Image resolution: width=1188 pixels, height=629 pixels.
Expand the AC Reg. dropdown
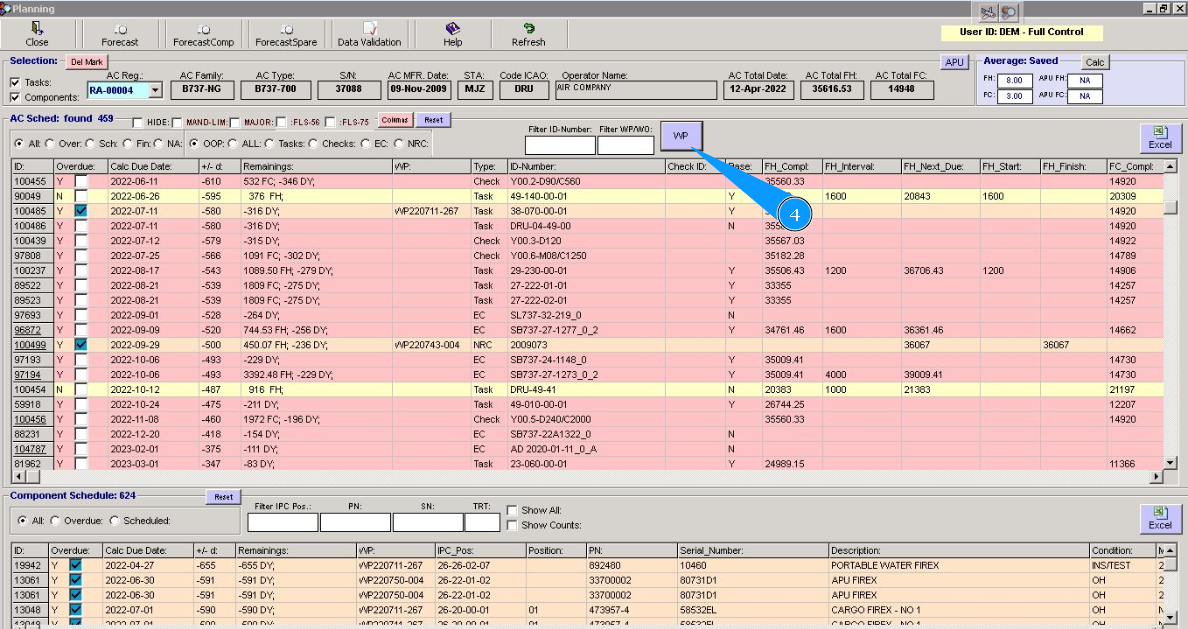pyautogui.click(x=155, y=90)
